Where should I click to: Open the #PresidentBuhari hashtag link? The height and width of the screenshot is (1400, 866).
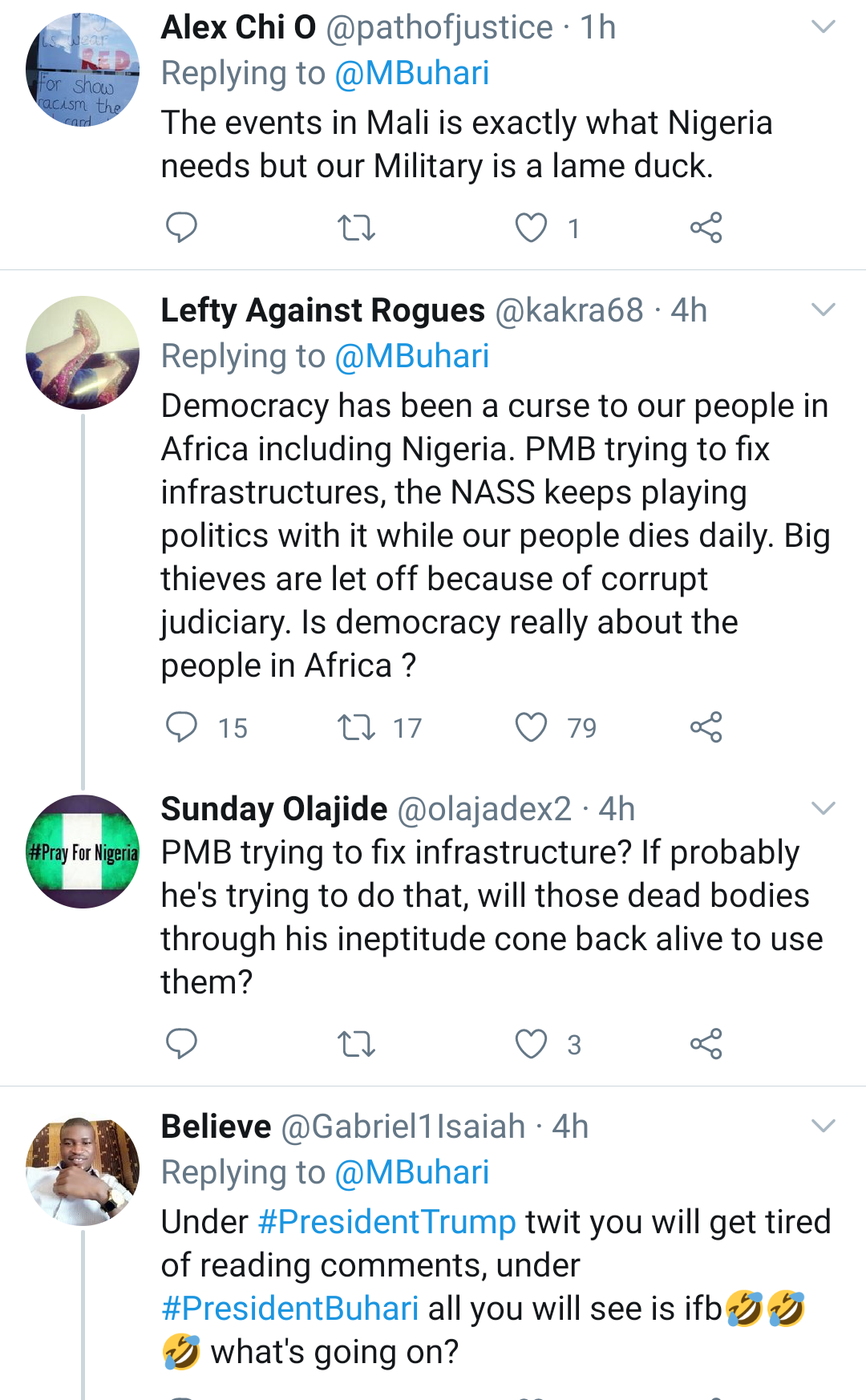290,1309
